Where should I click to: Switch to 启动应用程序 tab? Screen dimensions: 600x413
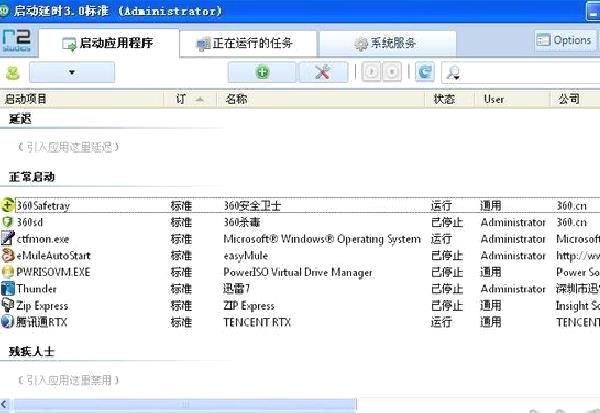pos(109,43)
